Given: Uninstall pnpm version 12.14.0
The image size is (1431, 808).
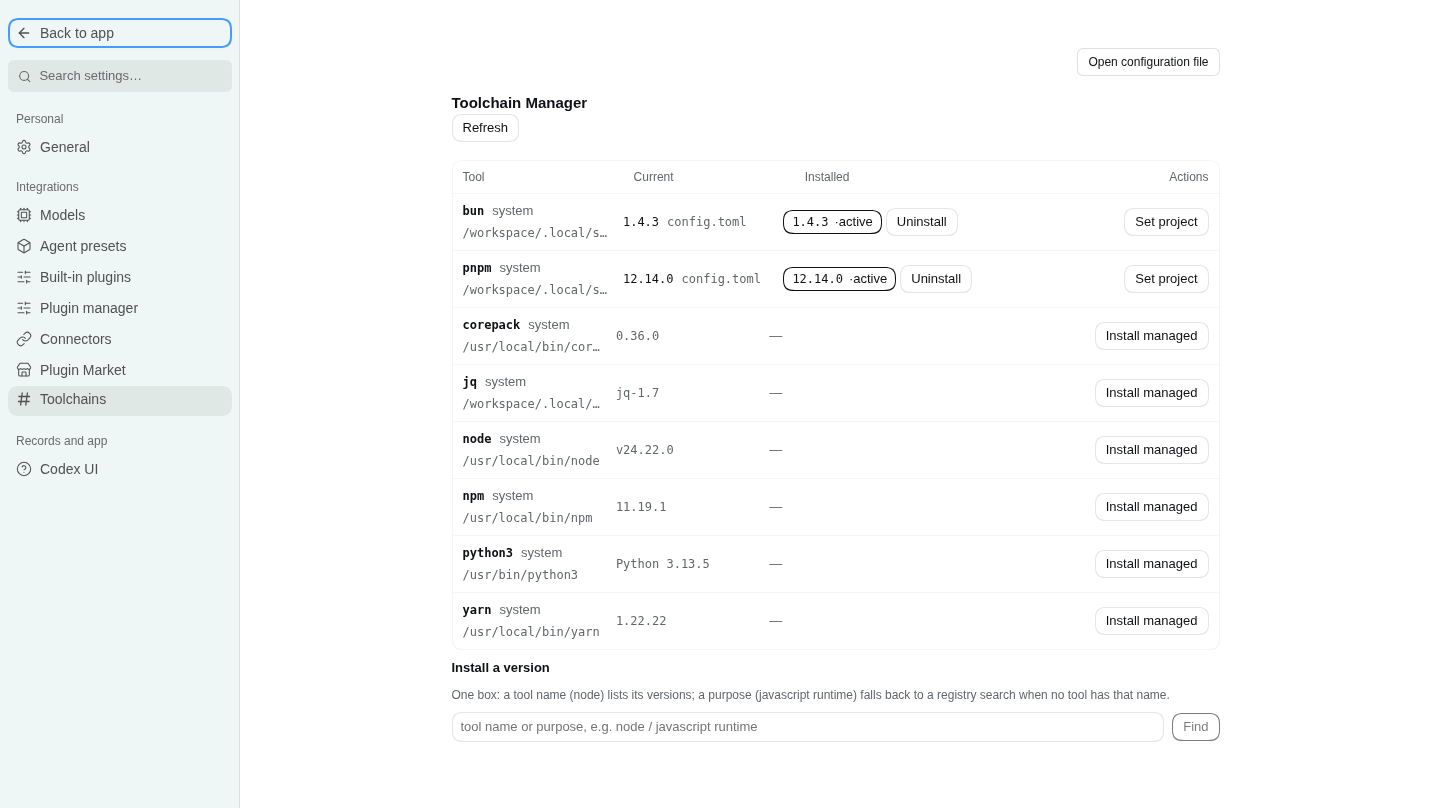Looking at the screenshot, I should [936, 279].
